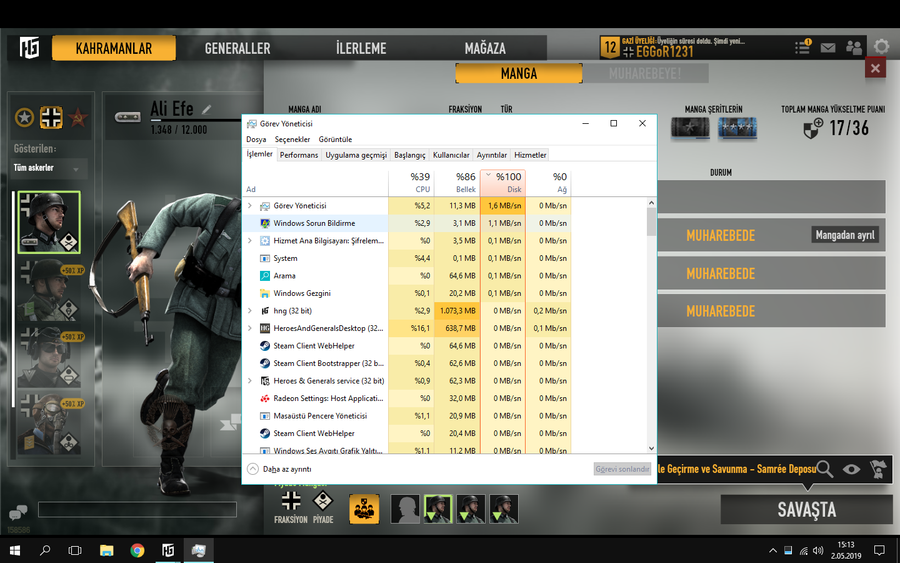Click the silver manga ribbon with star
Screen dimensions: 900x563
pos(690,128)
